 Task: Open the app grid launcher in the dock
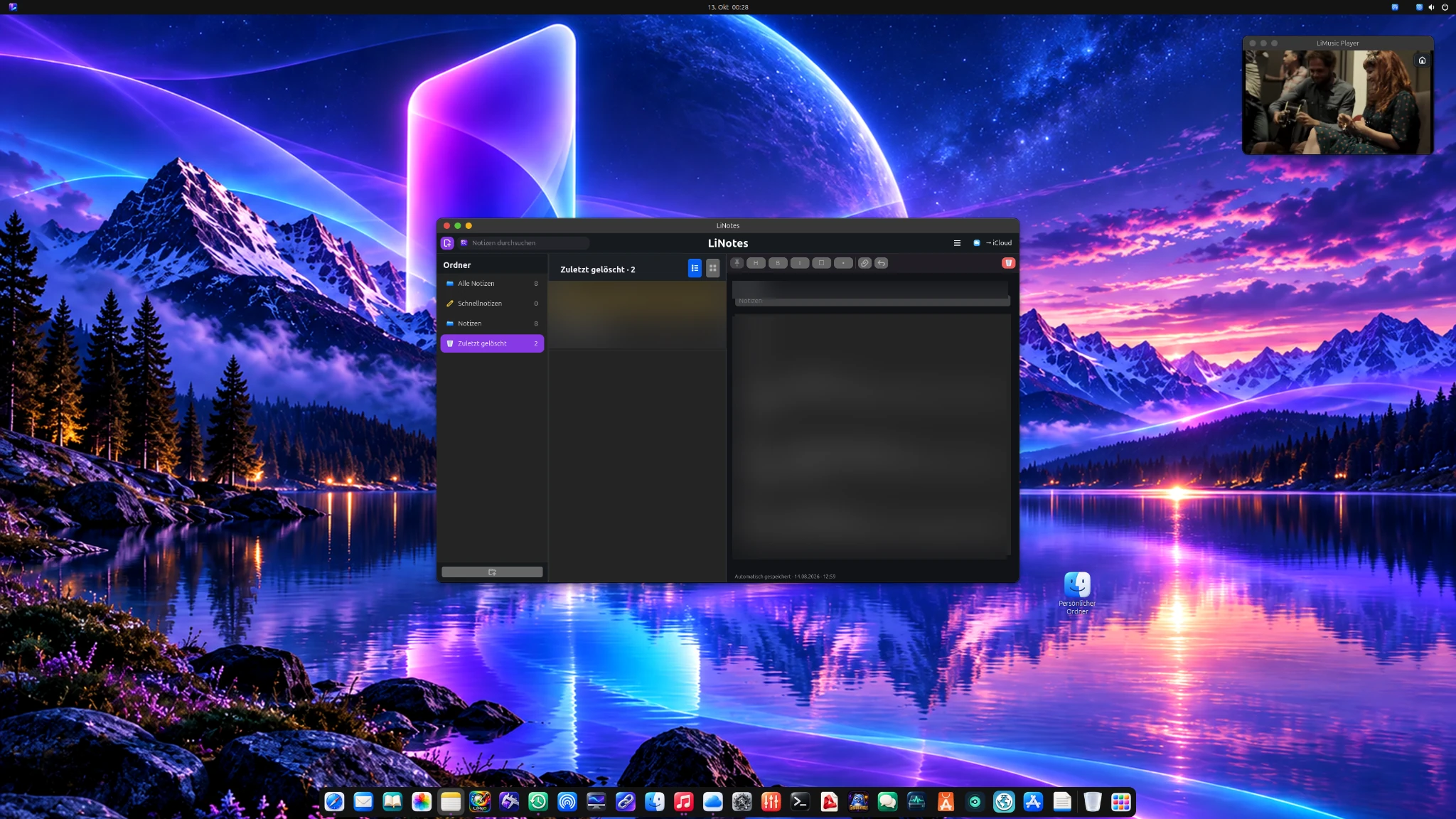pos(1121,802)
